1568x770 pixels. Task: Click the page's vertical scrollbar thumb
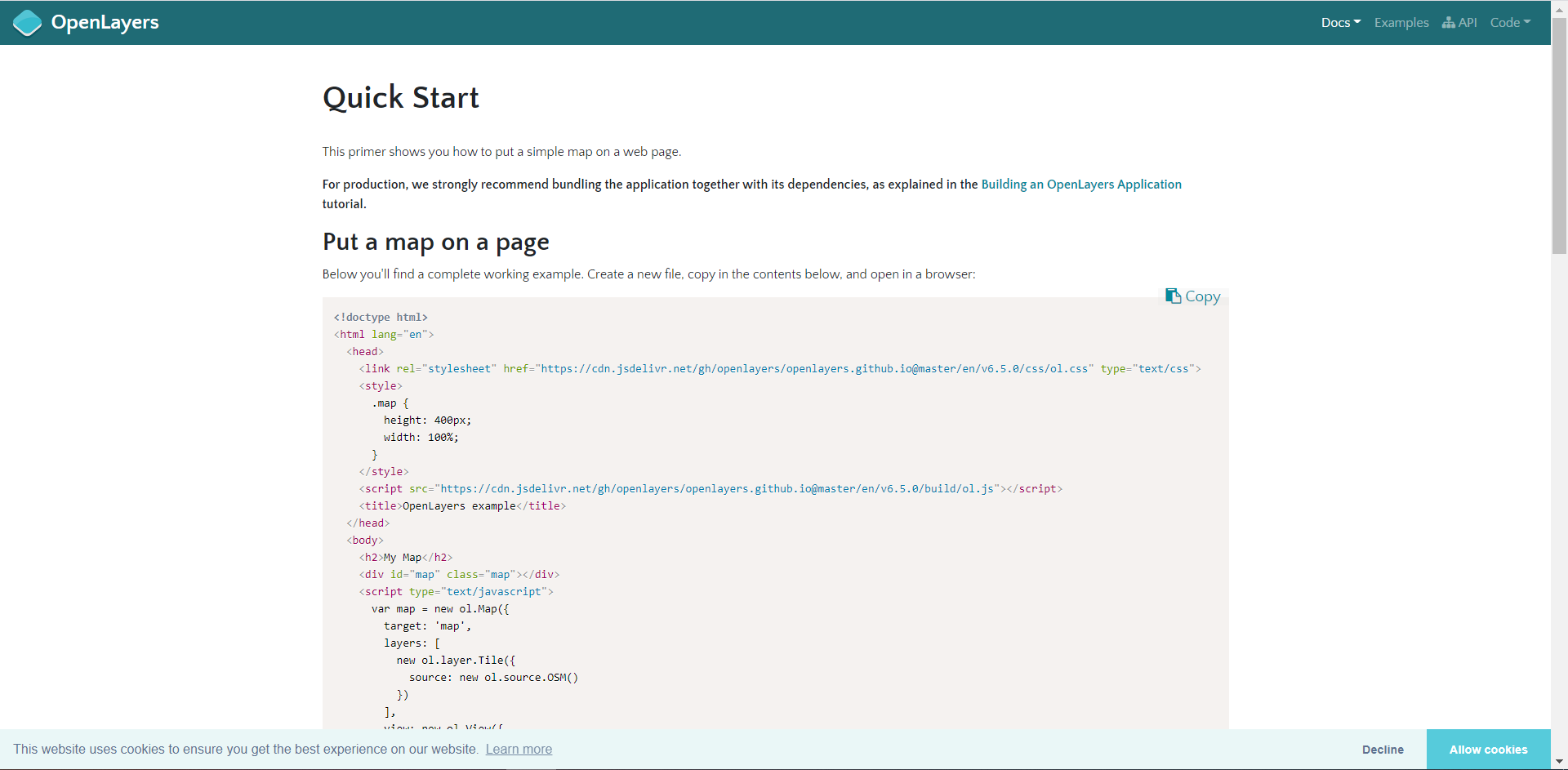tap(1559, 135)
